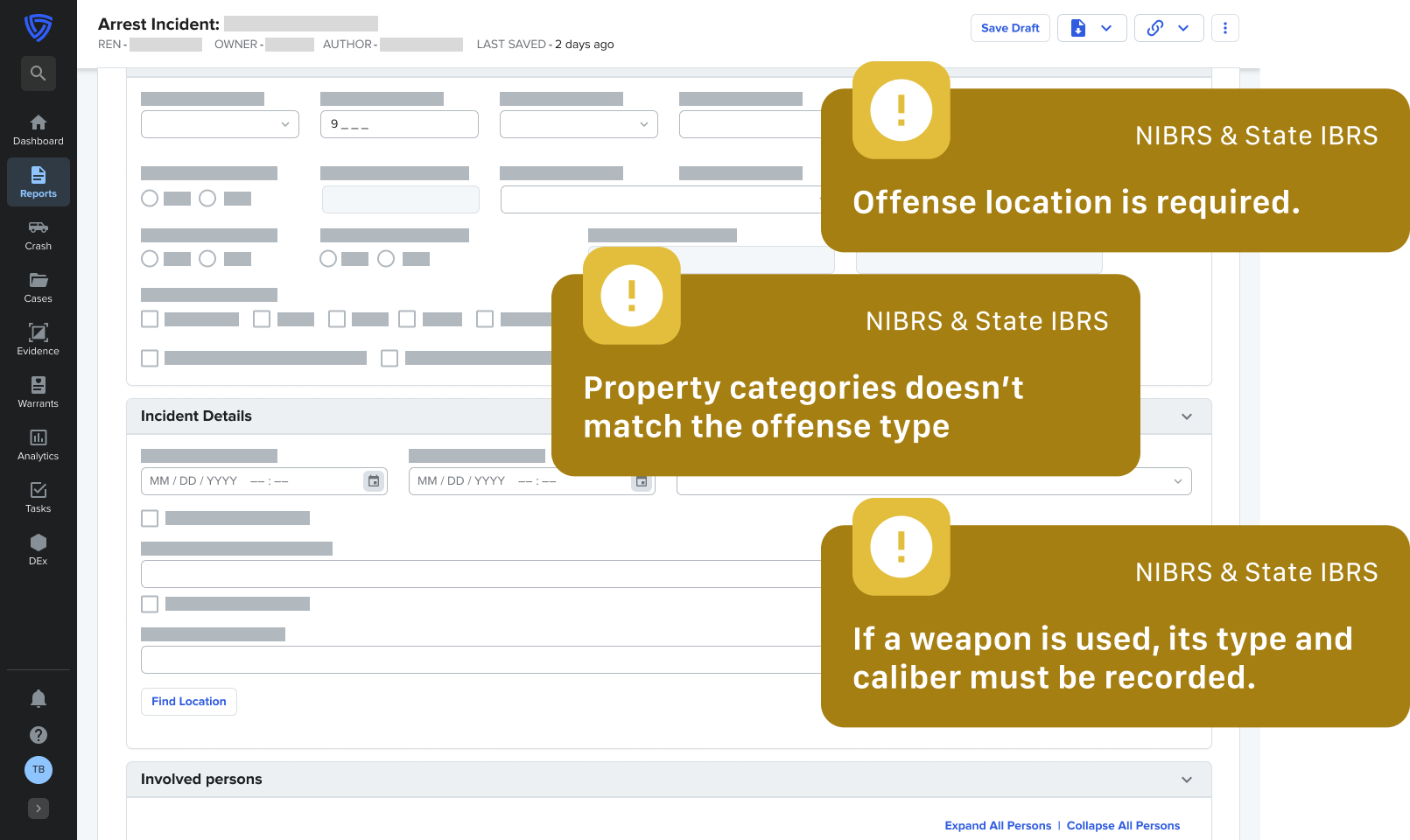Screen dimensions: 1410x840
Task: Collapse the Incident Details section
Action: (1186, 416)
